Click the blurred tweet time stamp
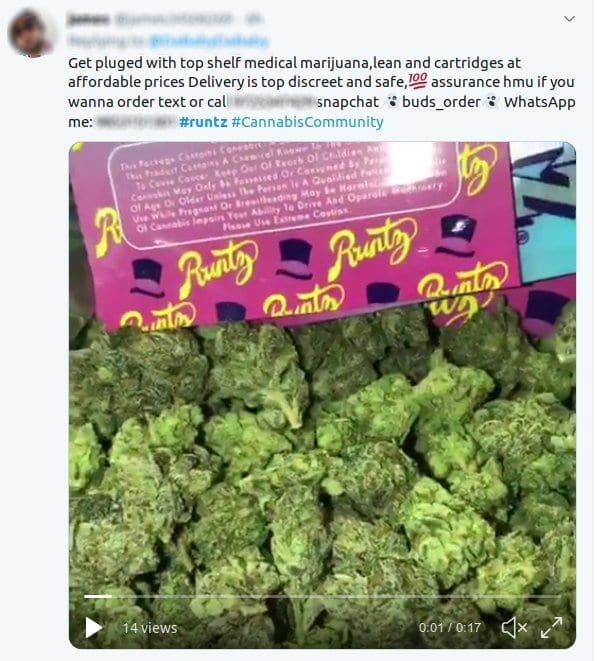This screenshot has height=661, width=597. [x=255, y=19]
